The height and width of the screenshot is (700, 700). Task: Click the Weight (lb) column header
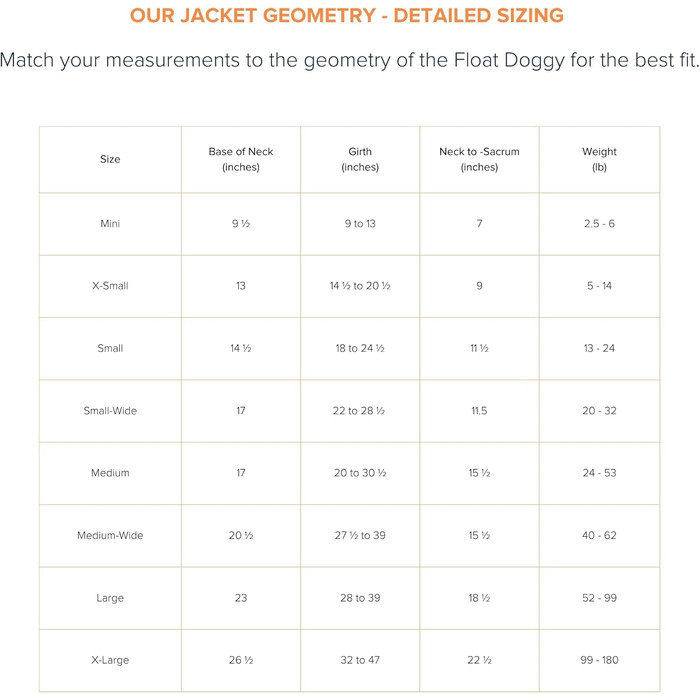pyautogui.click(x=599, y=160)
